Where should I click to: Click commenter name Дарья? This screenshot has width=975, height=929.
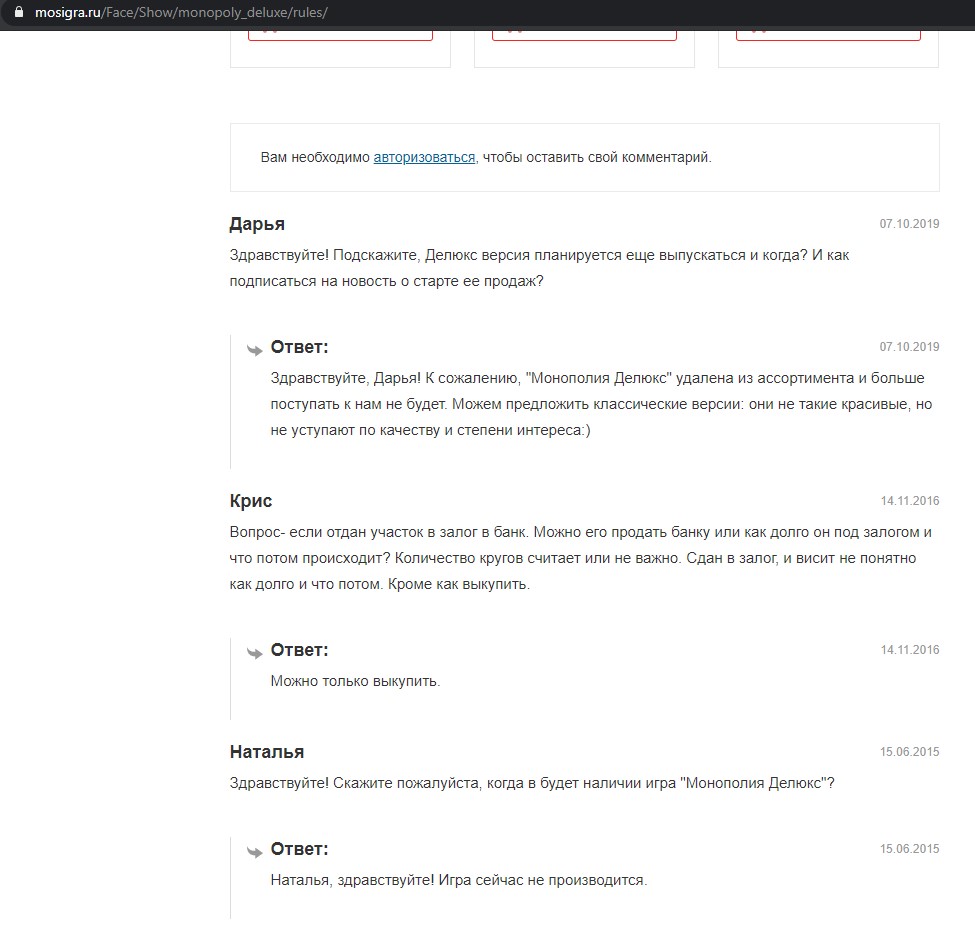[257, 224]
